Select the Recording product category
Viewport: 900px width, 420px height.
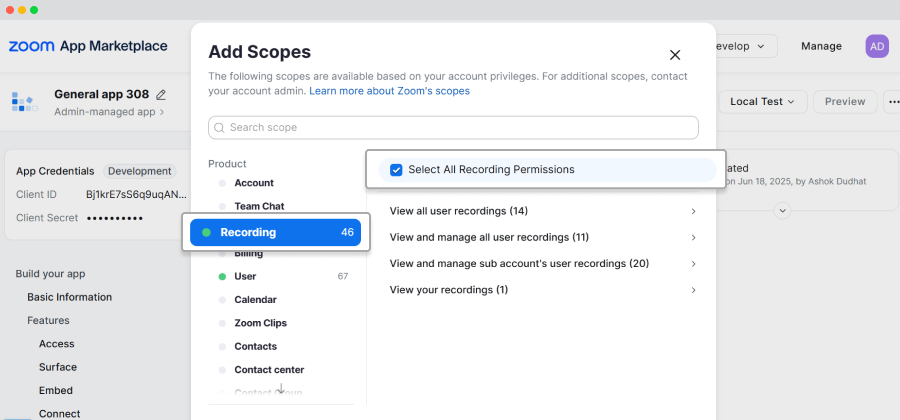(276, 232)
